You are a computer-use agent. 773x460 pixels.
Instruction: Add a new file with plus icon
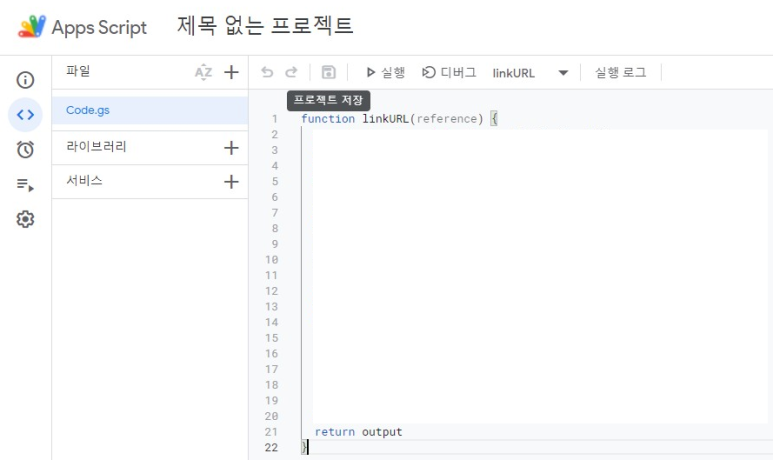(x=231, y=72)
